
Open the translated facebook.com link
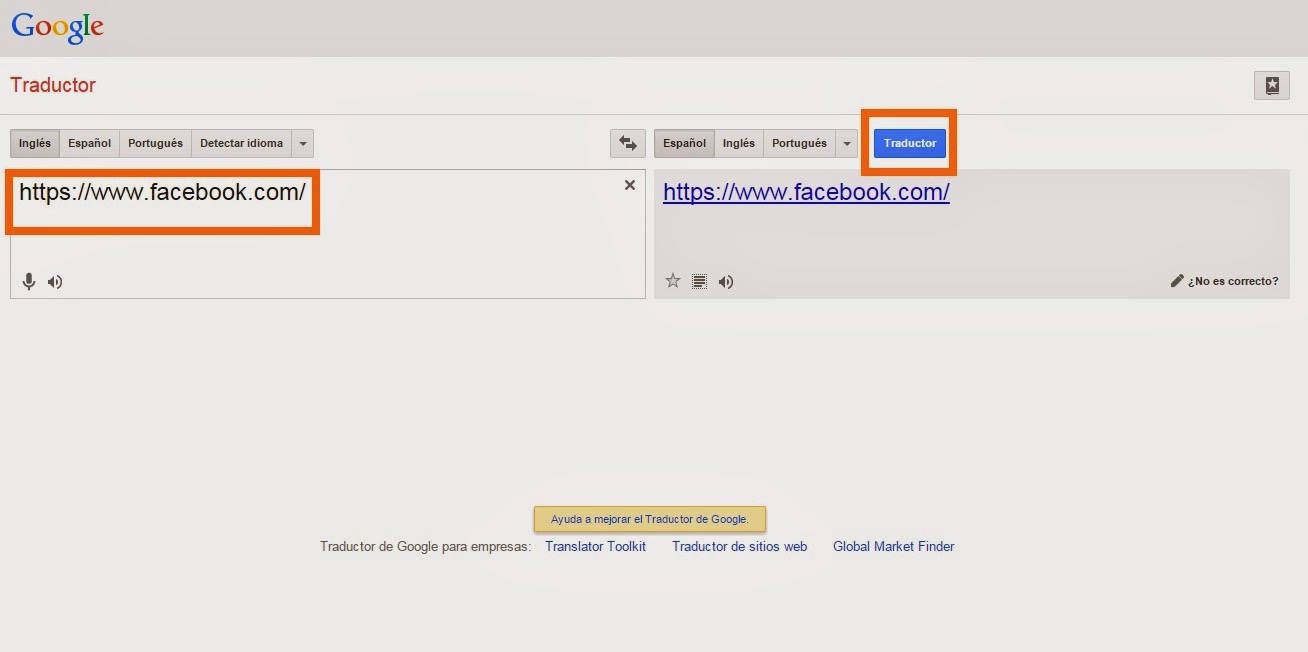(806, 192)
